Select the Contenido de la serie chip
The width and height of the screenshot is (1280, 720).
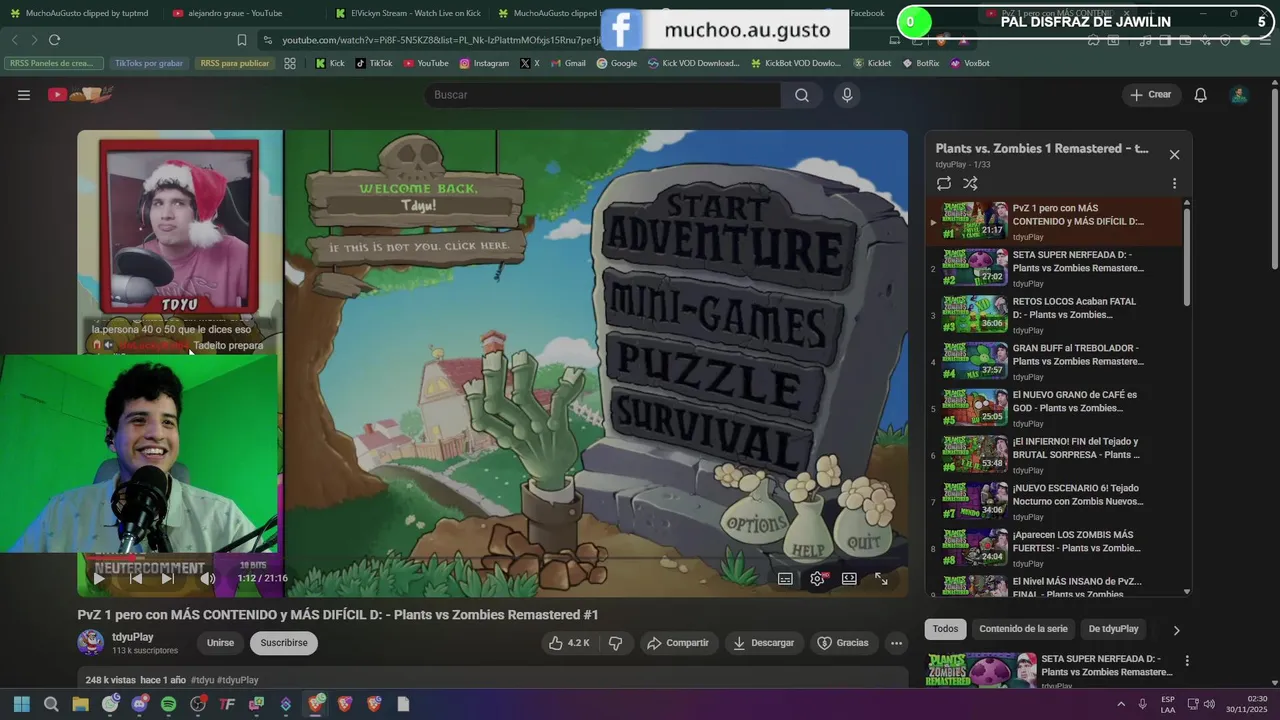[x=1023, y=629]
